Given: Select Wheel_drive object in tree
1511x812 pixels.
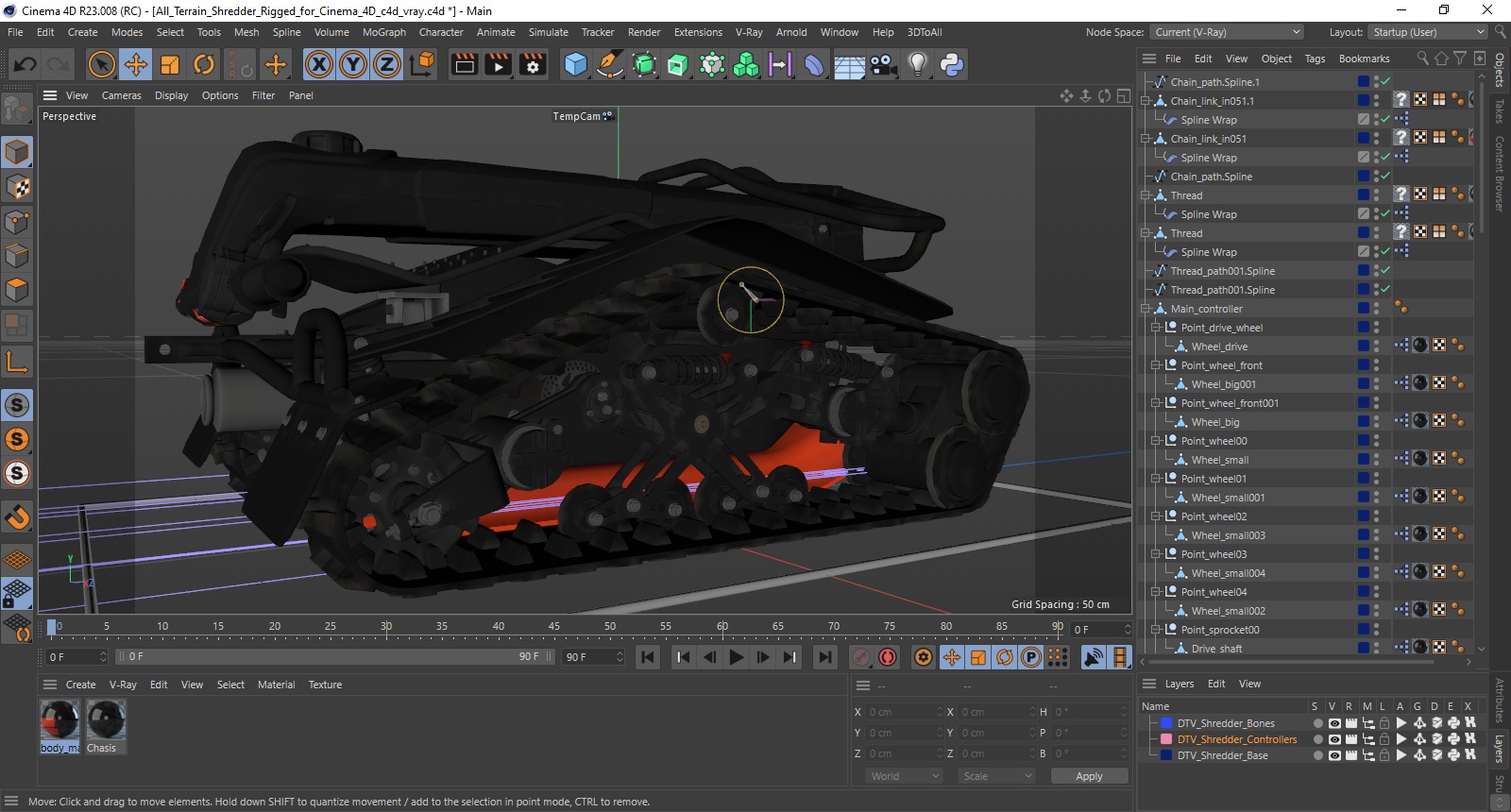Looking at the screenshot, I should (x=1219, y=347).
